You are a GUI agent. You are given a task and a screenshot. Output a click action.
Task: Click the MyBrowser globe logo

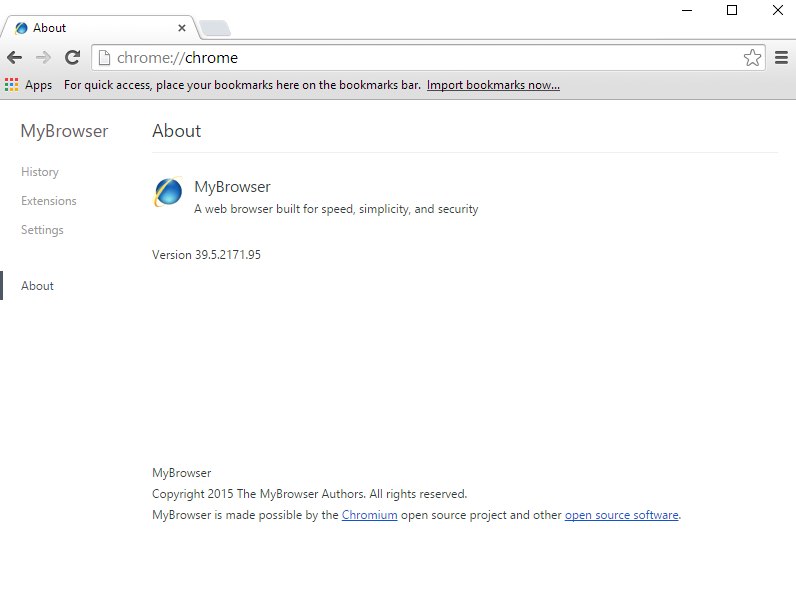click(168, 192)
